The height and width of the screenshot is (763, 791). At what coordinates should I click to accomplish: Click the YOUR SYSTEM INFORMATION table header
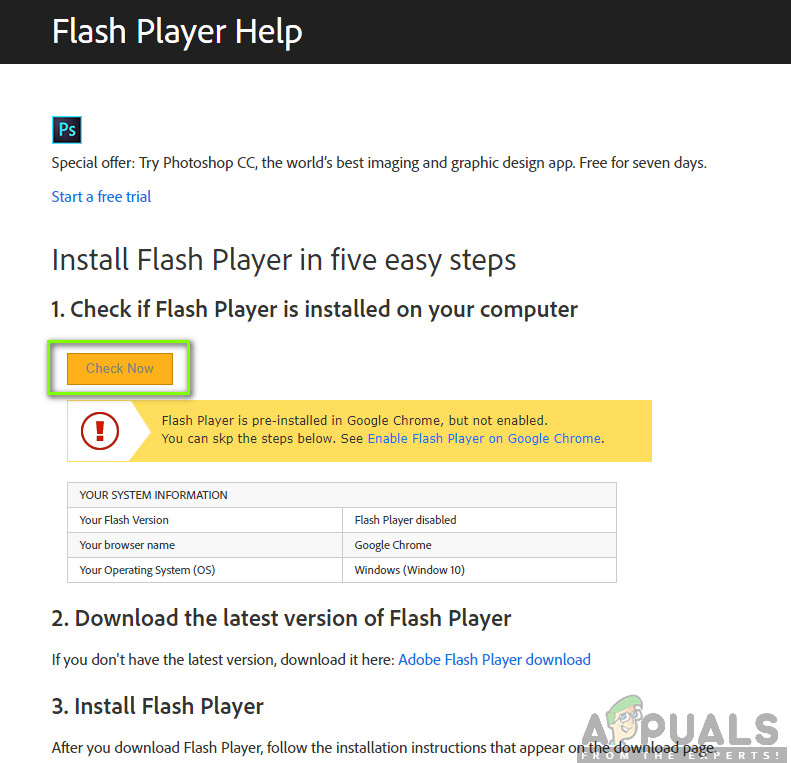click(x=342, y=495)
